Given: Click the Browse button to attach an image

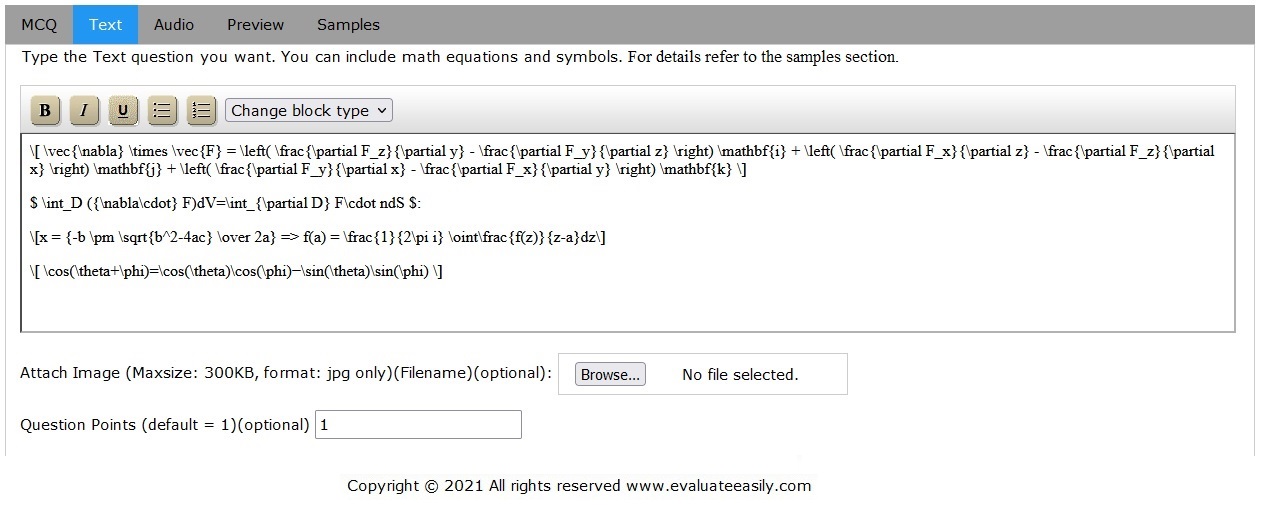Looking at the screenshot, I should [x=610, y=375].
